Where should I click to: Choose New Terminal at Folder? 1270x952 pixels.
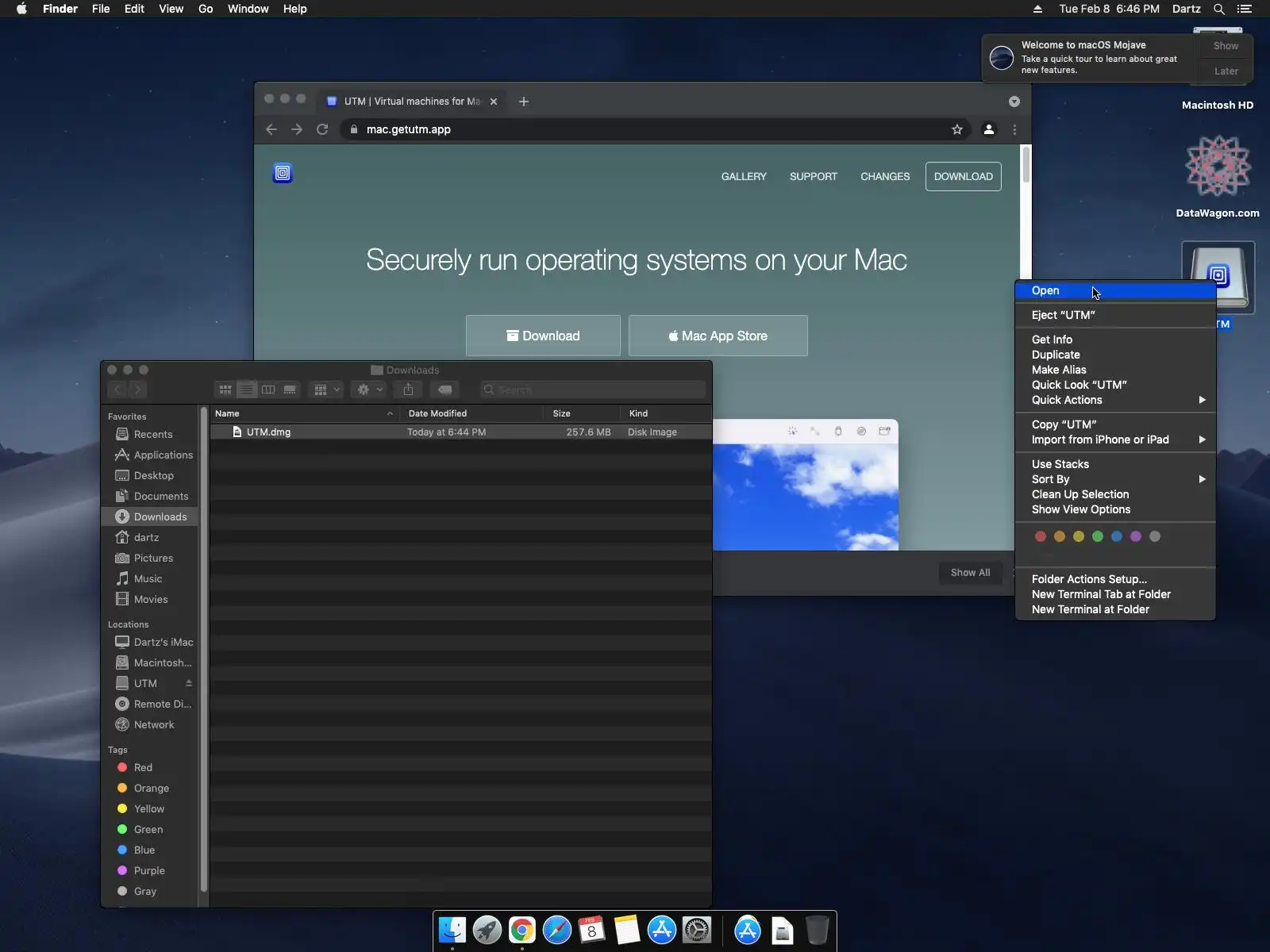point(1116,609)
